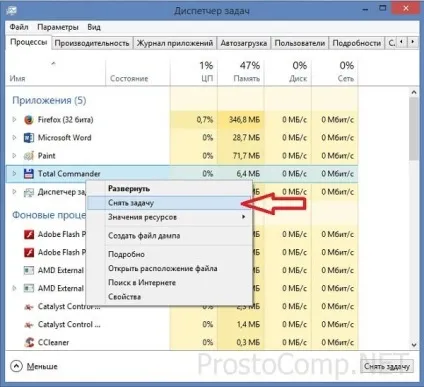Expand the Firefox process group
Image resolution: width=424 pixels, height=387 pixels.
(14, 119)
